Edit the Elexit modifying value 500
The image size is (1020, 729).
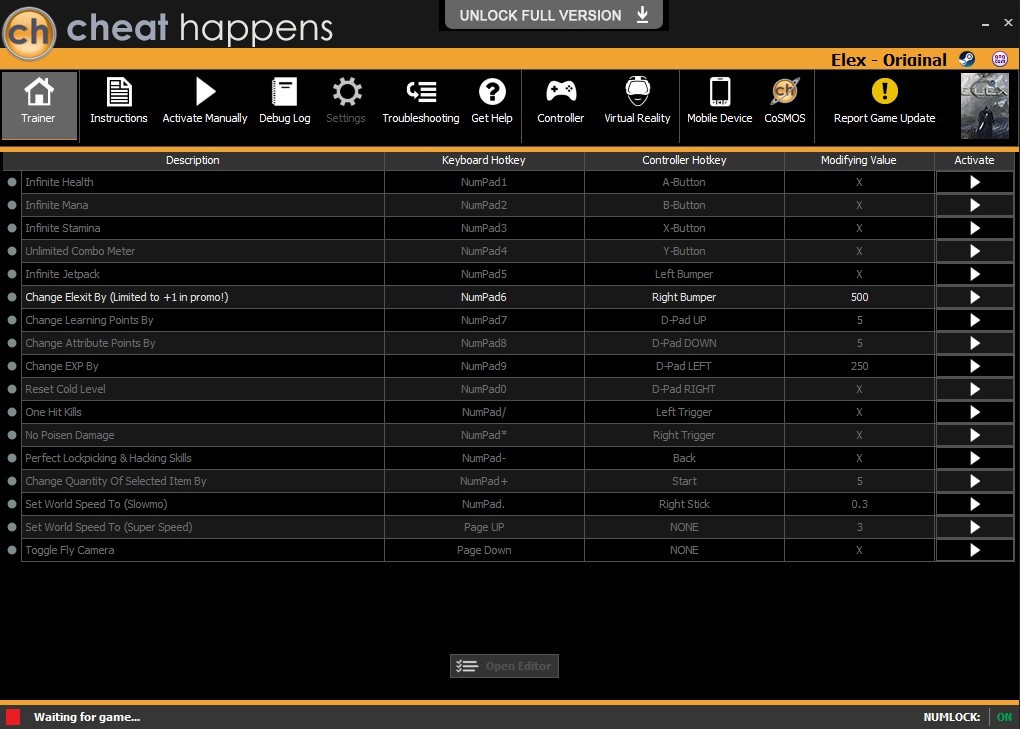pos(859,297)
